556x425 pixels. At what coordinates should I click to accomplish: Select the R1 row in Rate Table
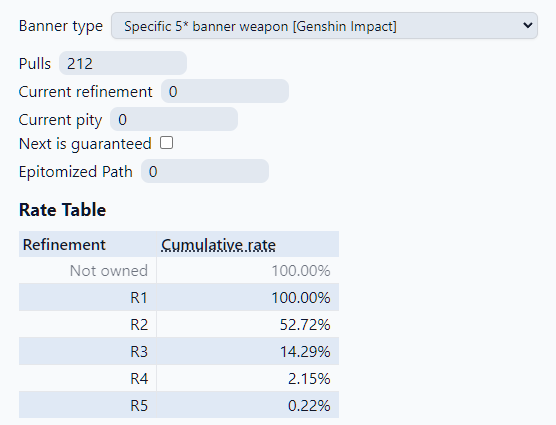point(179,297)
